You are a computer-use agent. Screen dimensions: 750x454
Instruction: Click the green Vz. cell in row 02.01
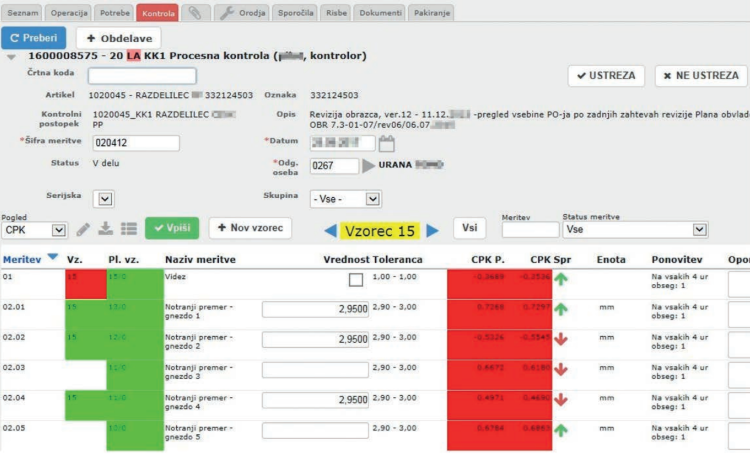point(86,314)
